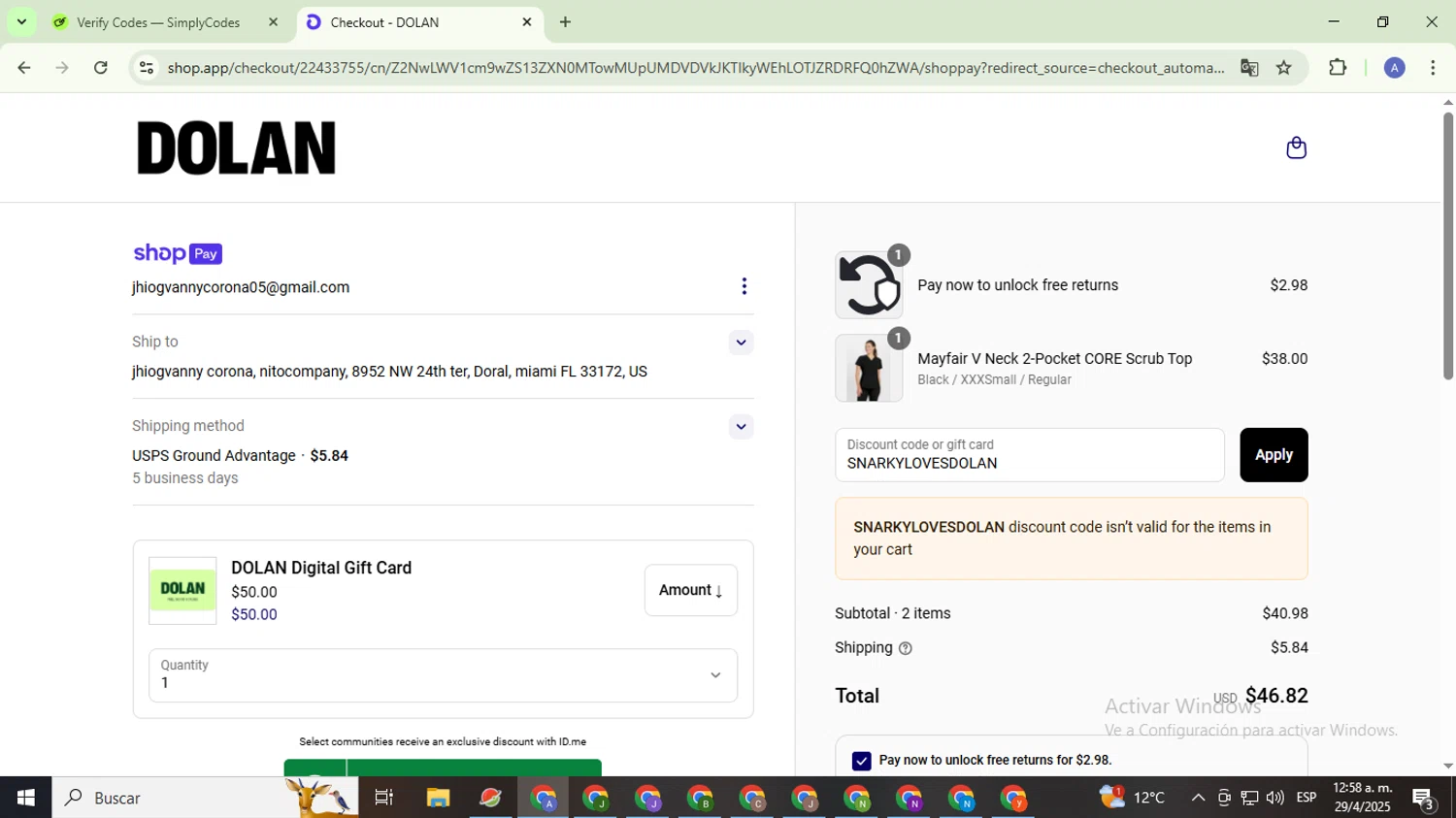The width and height of the screenshot is (1456, 818).
Task: Open the network icon in system tray
Action: click(1250, 798)
